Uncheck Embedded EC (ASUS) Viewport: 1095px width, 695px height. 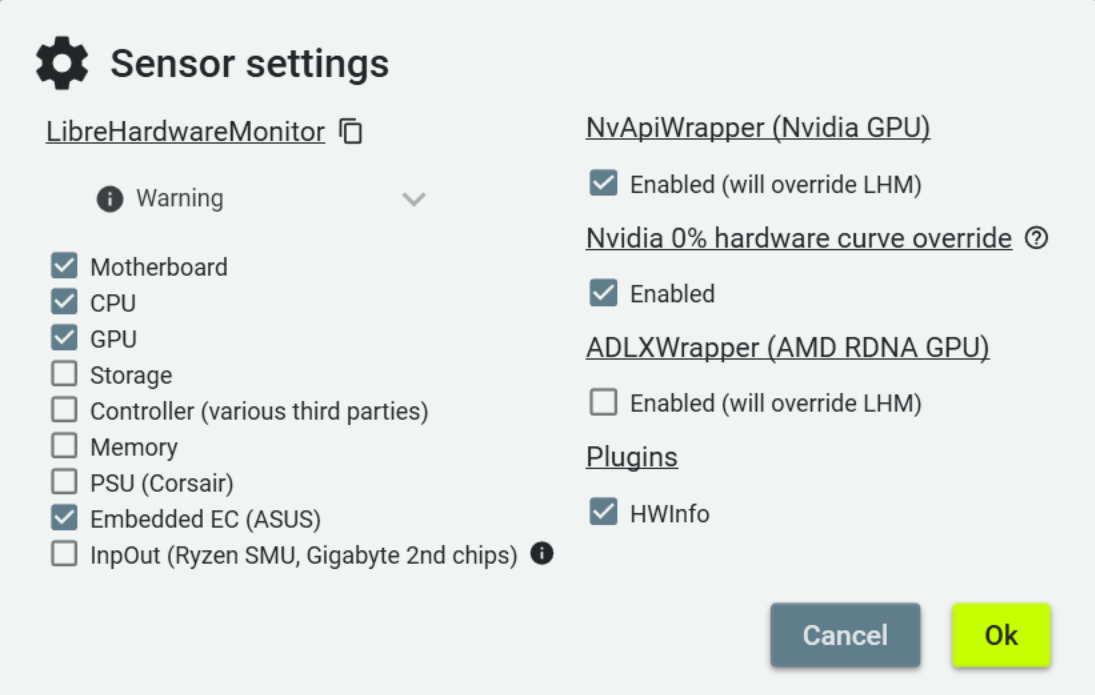click(64, 518)
